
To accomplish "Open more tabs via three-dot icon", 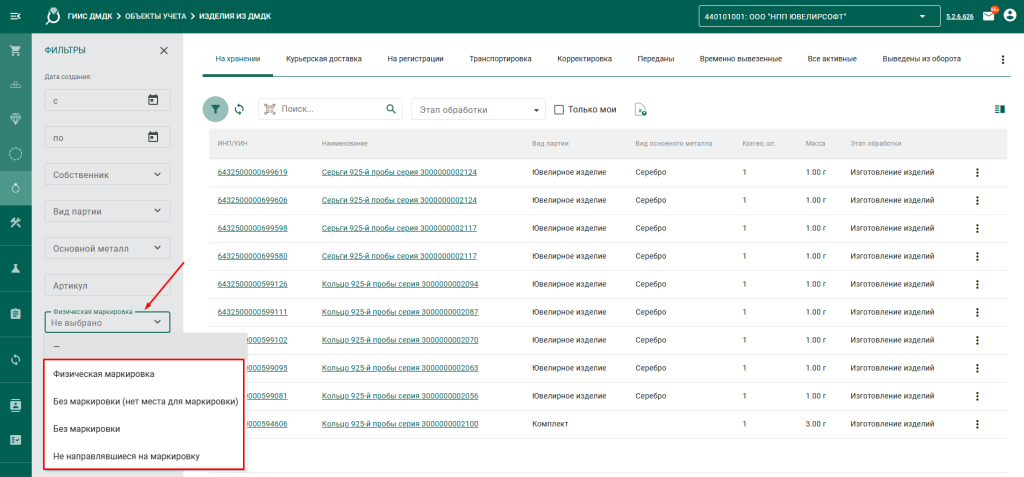I will pos(1003,59).
